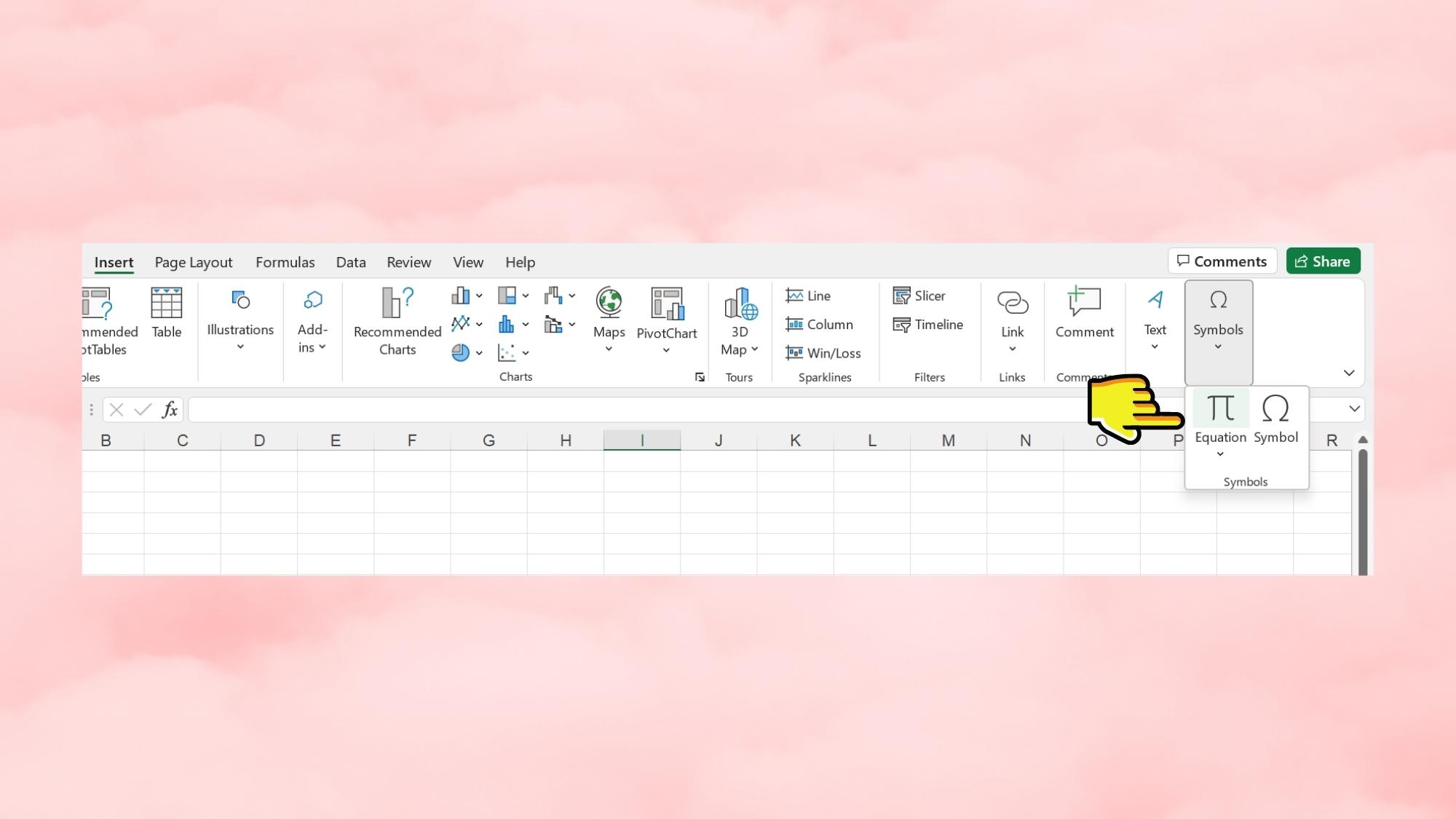Expand the formula bar chevron
The width and height of the screenshot is (1456, 819).
coord(1354,409)
